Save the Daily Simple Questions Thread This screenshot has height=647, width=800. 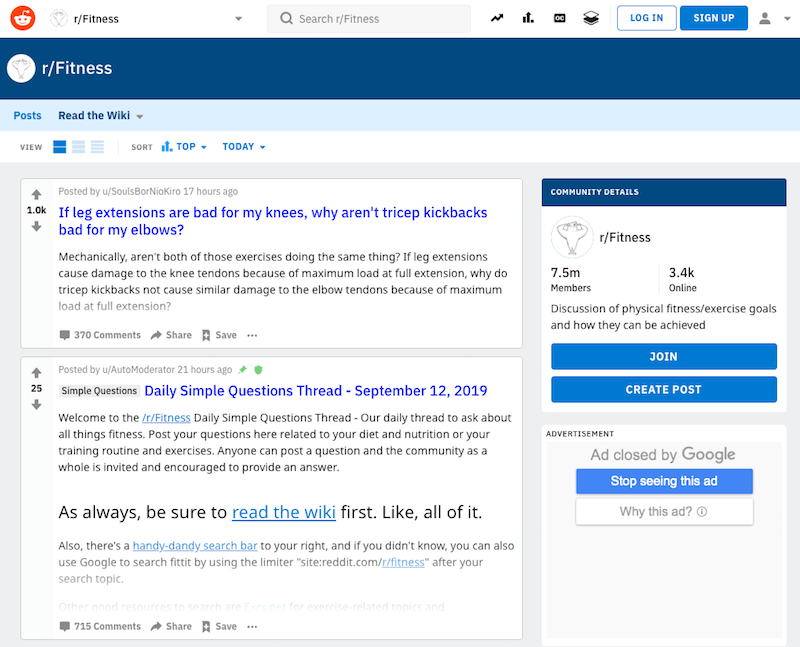tap(219, 626)
